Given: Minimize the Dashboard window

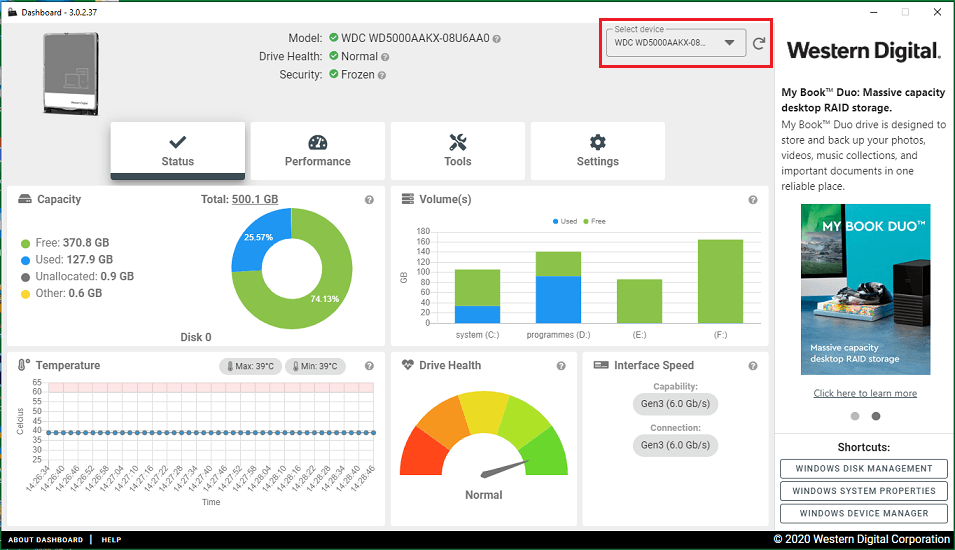Looking at the screenshot, I should [873, 12].
